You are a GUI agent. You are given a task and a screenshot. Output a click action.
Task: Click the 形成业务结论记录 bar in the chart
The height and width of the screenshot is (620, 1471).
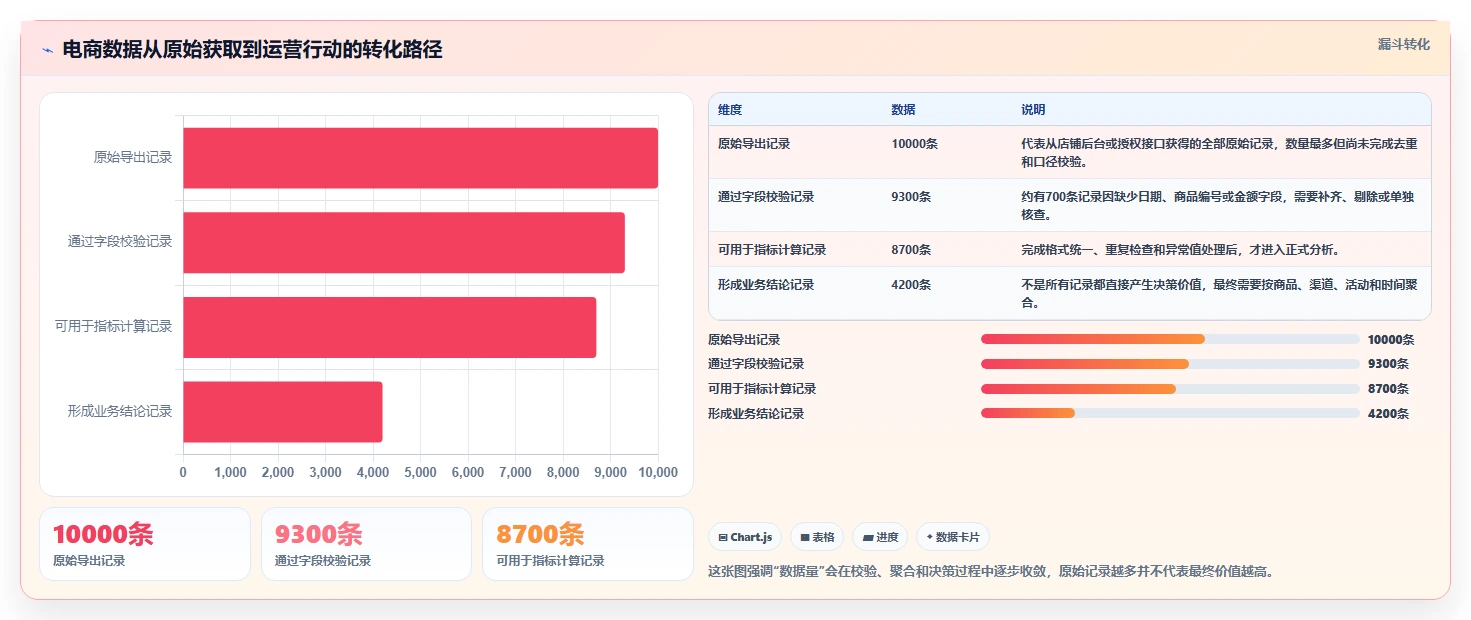click(x=282, y=411)
